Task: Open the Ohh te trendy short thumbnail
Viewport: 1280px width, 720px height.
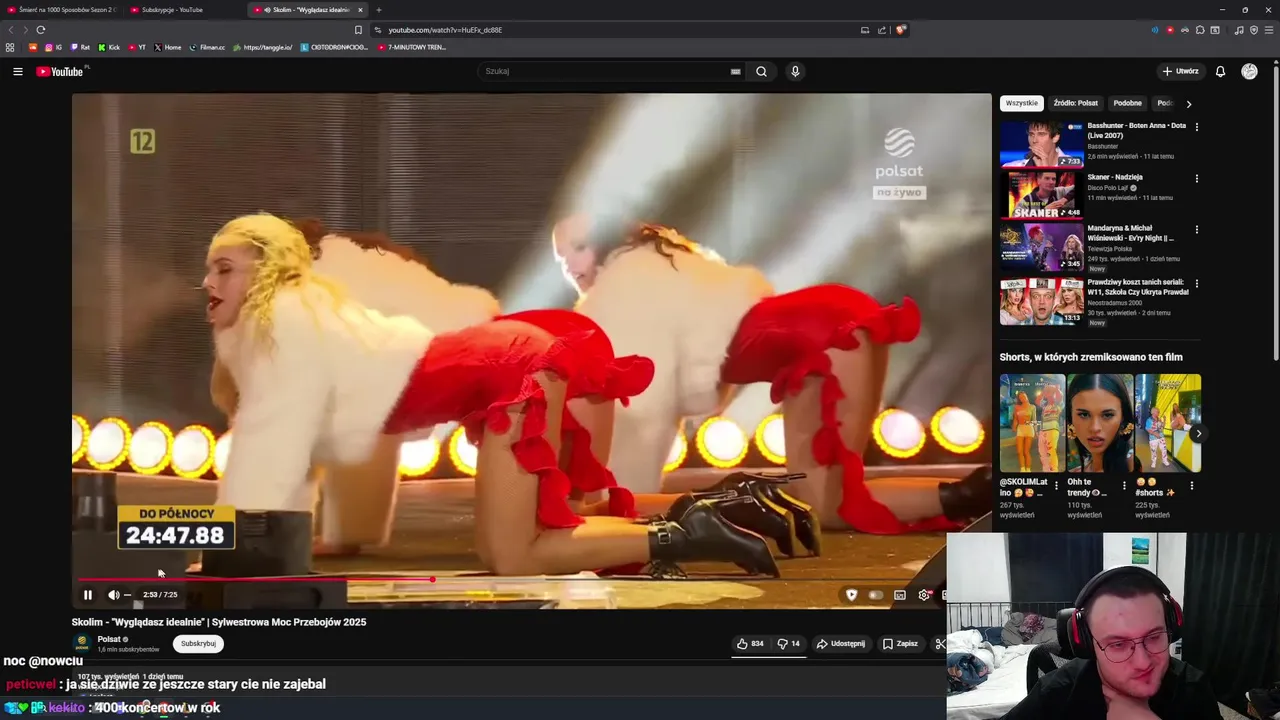Action: click(1099, 423)
